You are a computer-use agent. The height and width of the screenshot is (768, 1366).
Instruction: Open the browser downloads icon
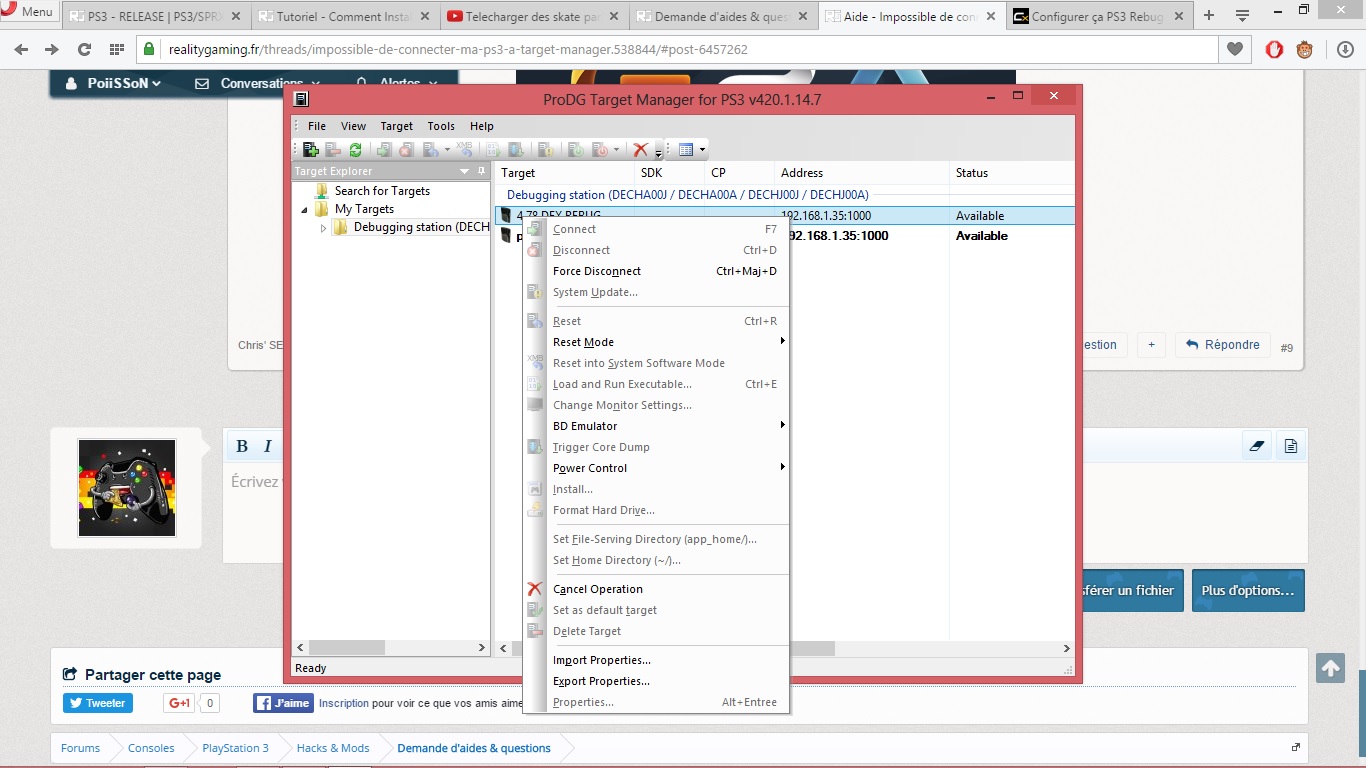coord(1346,50)
